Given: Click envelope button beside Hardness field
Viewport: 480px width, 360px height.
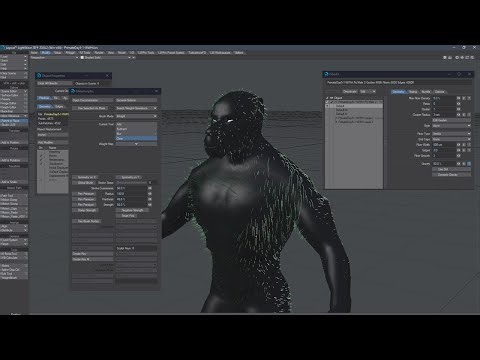Looking at the screenshot, I should pyautogui.click(x=150, y=199).
